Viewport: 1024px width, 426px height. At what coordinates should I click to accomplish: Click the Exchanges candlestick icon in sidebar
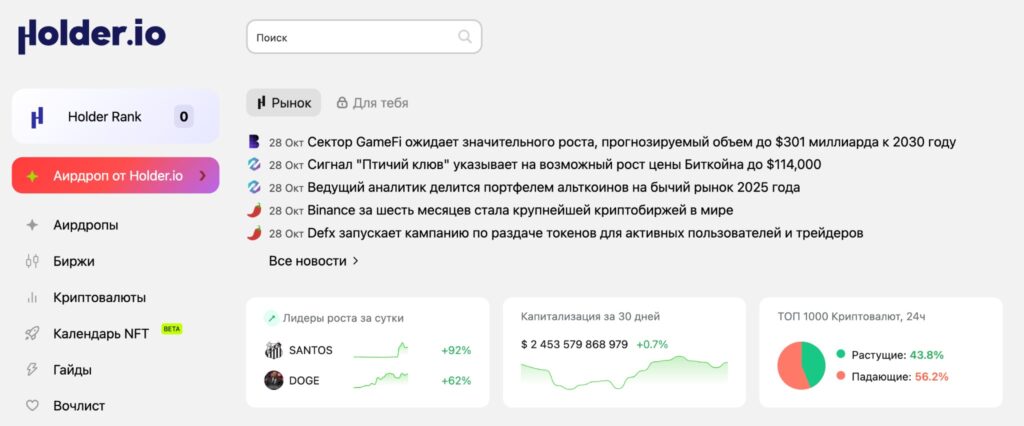point(32,261)
